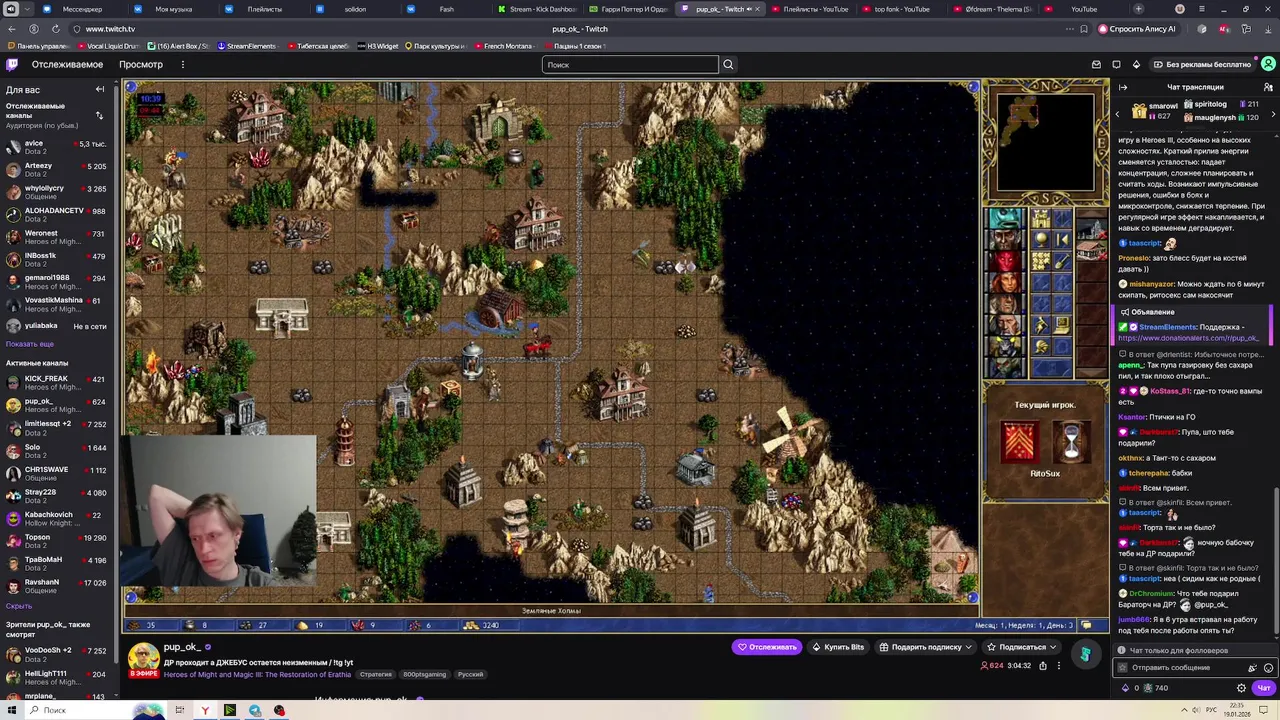Share the stream
This screenshot has height=720, width=1280.
1042,665
